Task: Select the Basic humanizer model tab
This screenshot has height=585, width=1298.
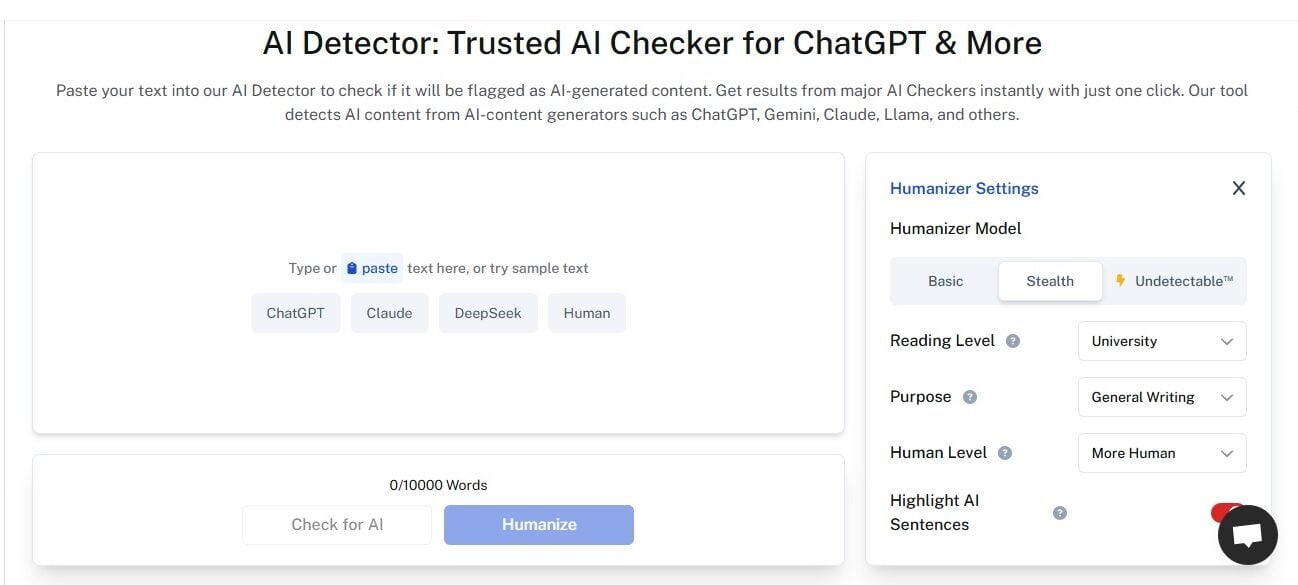Action: 945,281
